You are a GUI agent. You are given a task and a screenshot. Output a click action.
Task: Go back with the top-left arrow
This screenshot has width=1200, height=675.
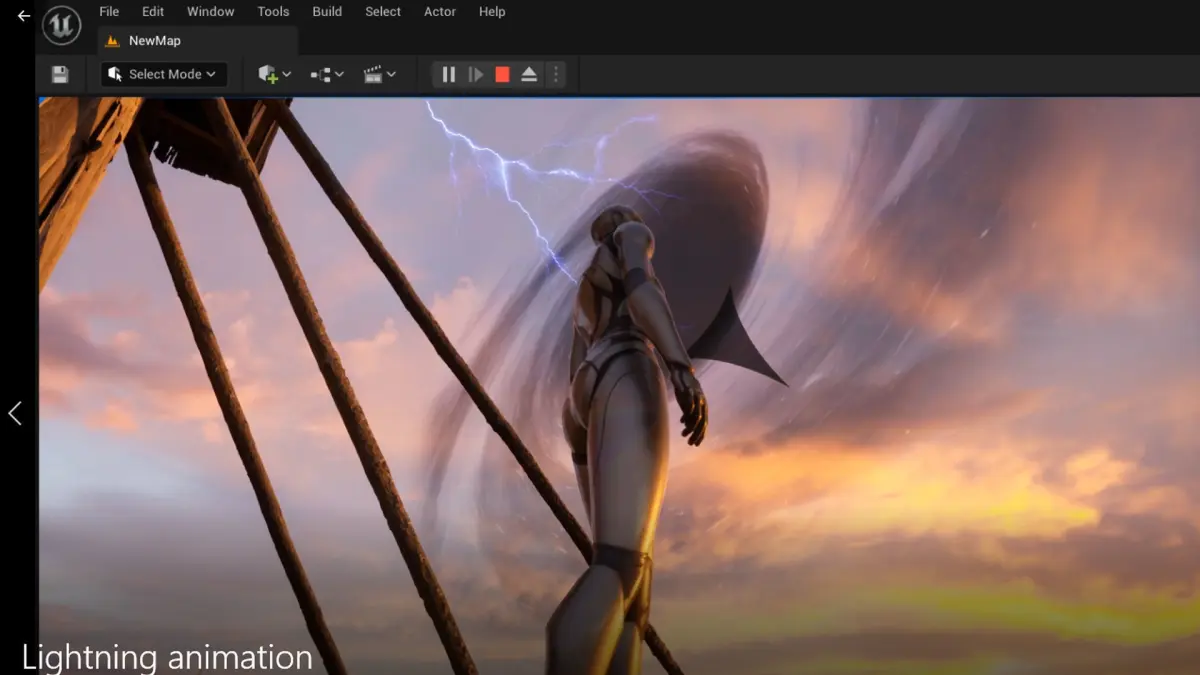[24, 16]
